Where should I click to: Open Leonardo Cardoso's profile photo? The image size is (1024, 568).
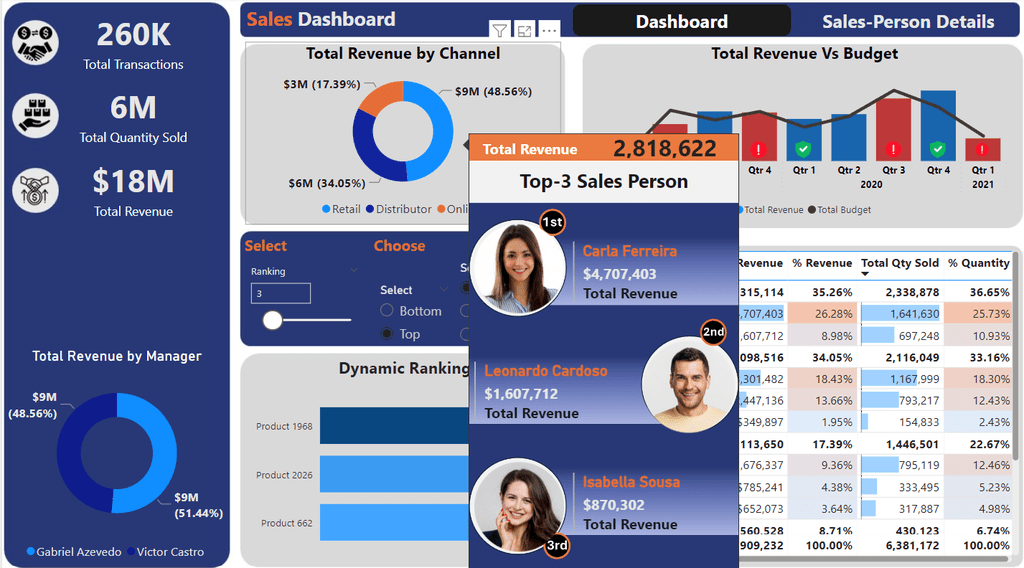pyautogui.click(x=690, y=384)
